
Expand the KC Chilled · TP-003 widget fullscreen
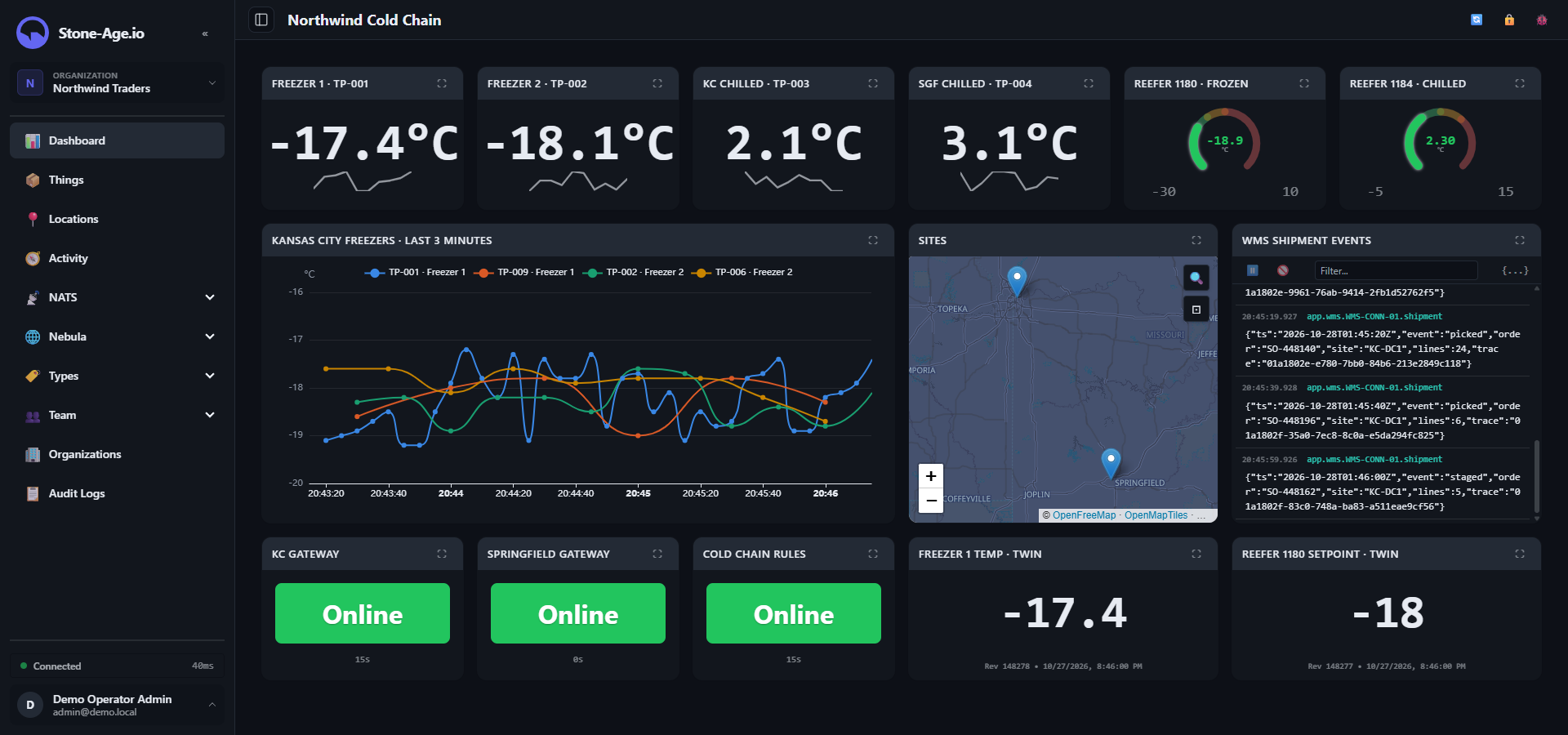click(873, 83)
